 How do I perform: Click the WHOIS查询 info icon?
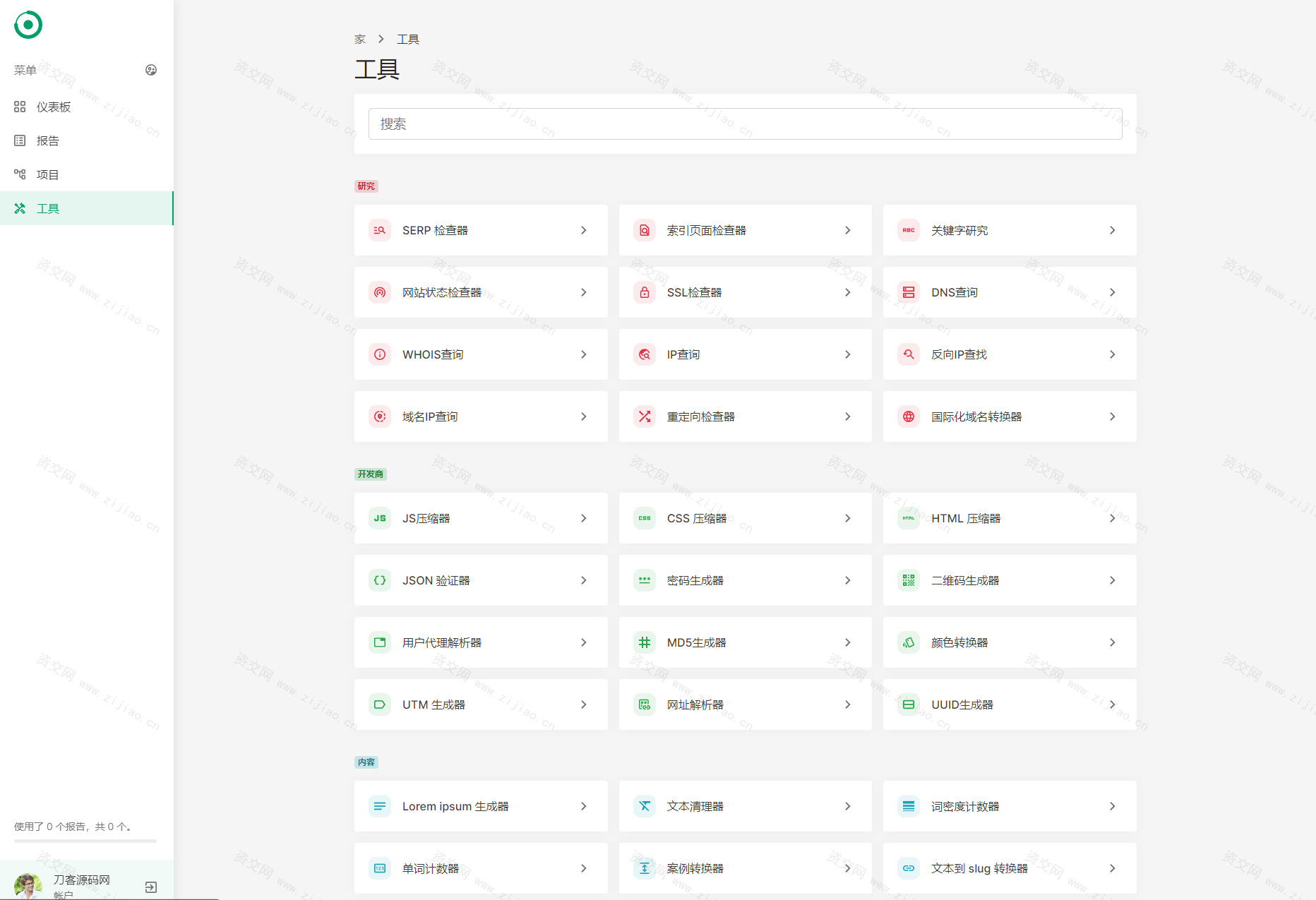point(380,354)
